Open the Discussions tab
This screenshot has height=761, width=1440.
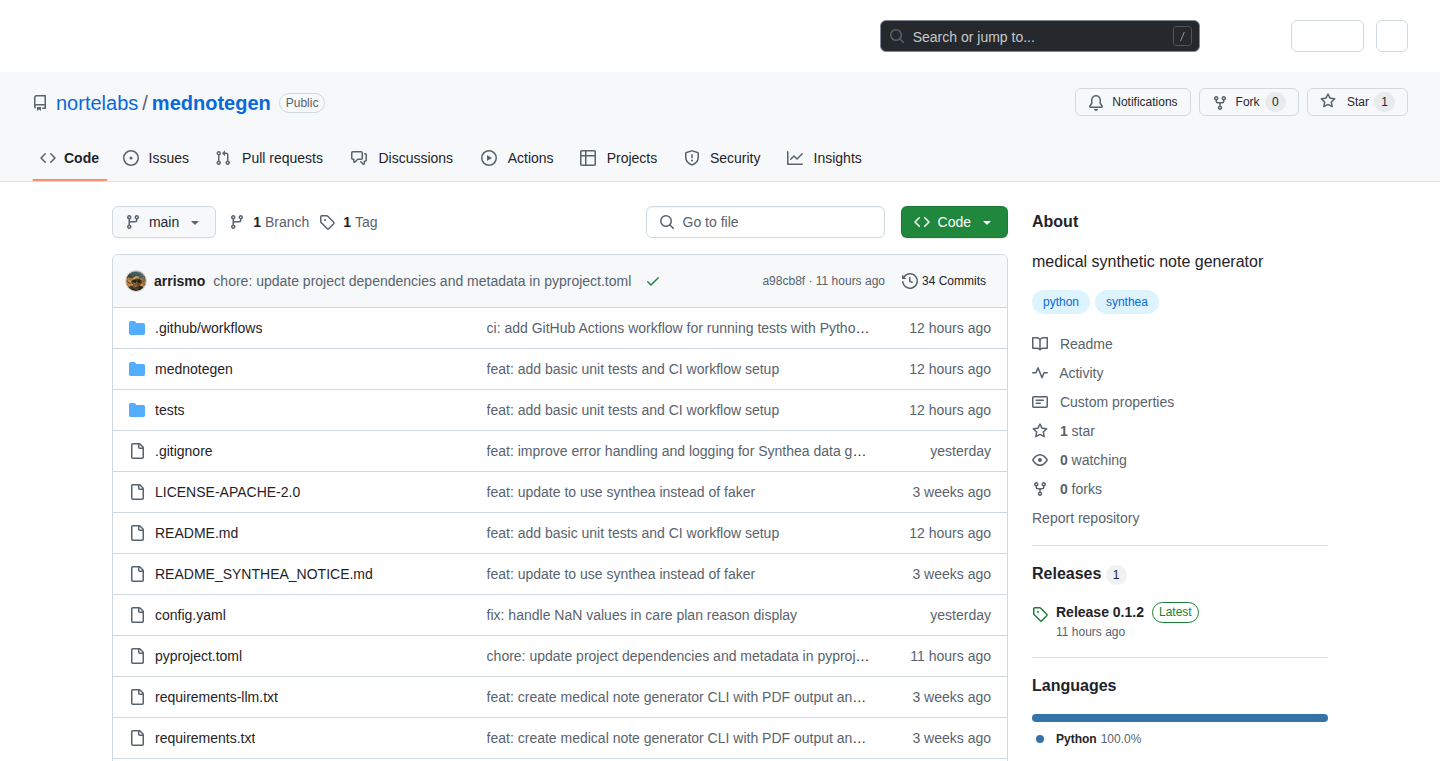[x=402, y=158]
